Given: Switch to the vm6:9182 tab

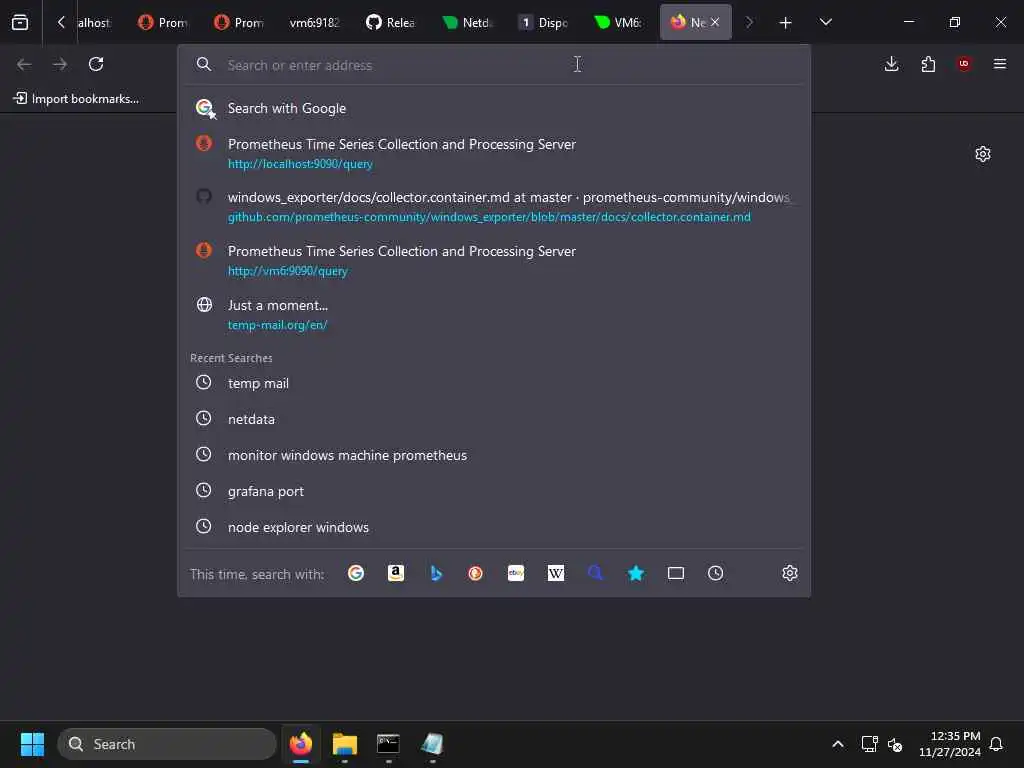Looking at the screenshot, I should [x=314, y=22].
